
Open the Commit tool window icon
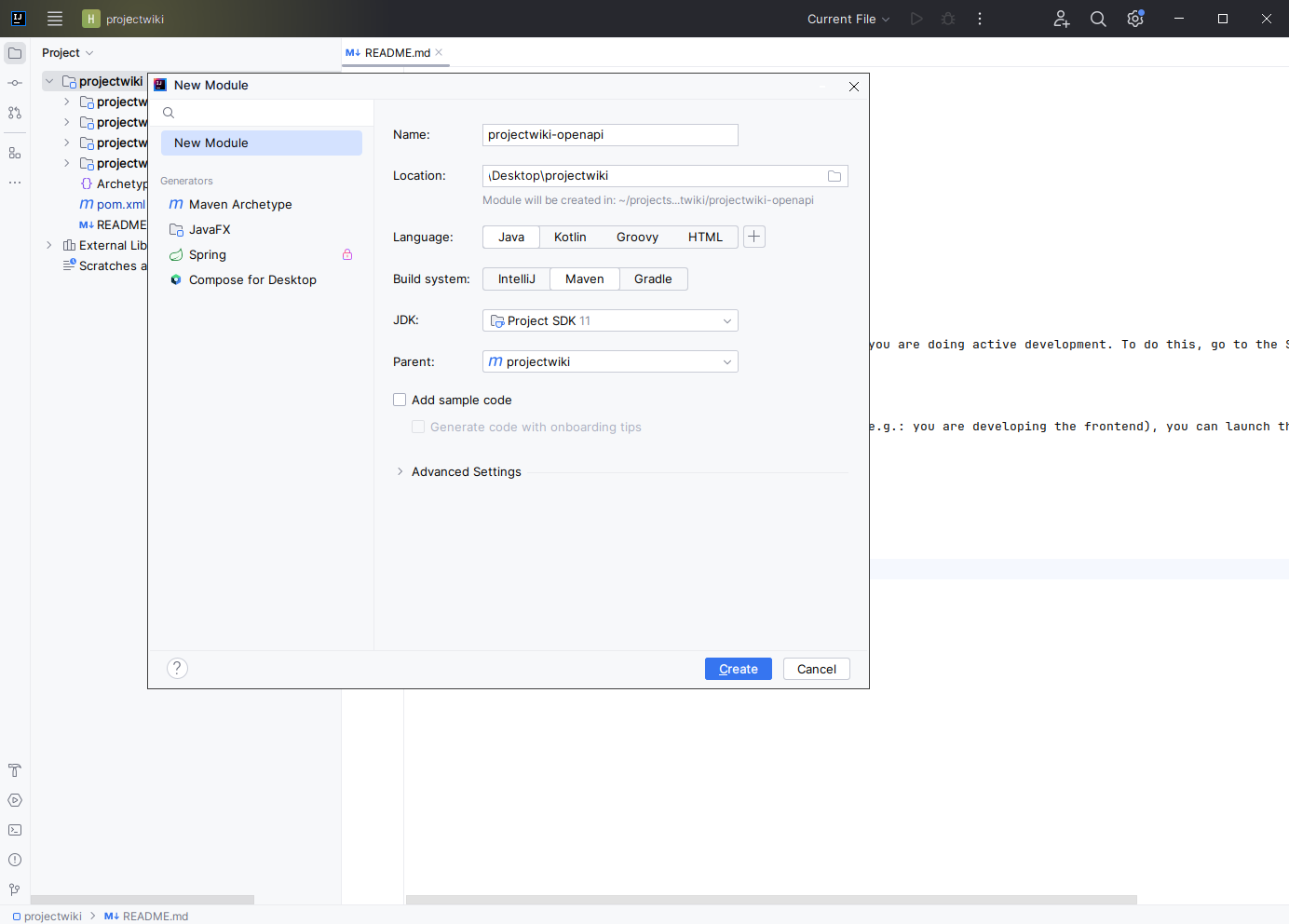click(15, 83)
